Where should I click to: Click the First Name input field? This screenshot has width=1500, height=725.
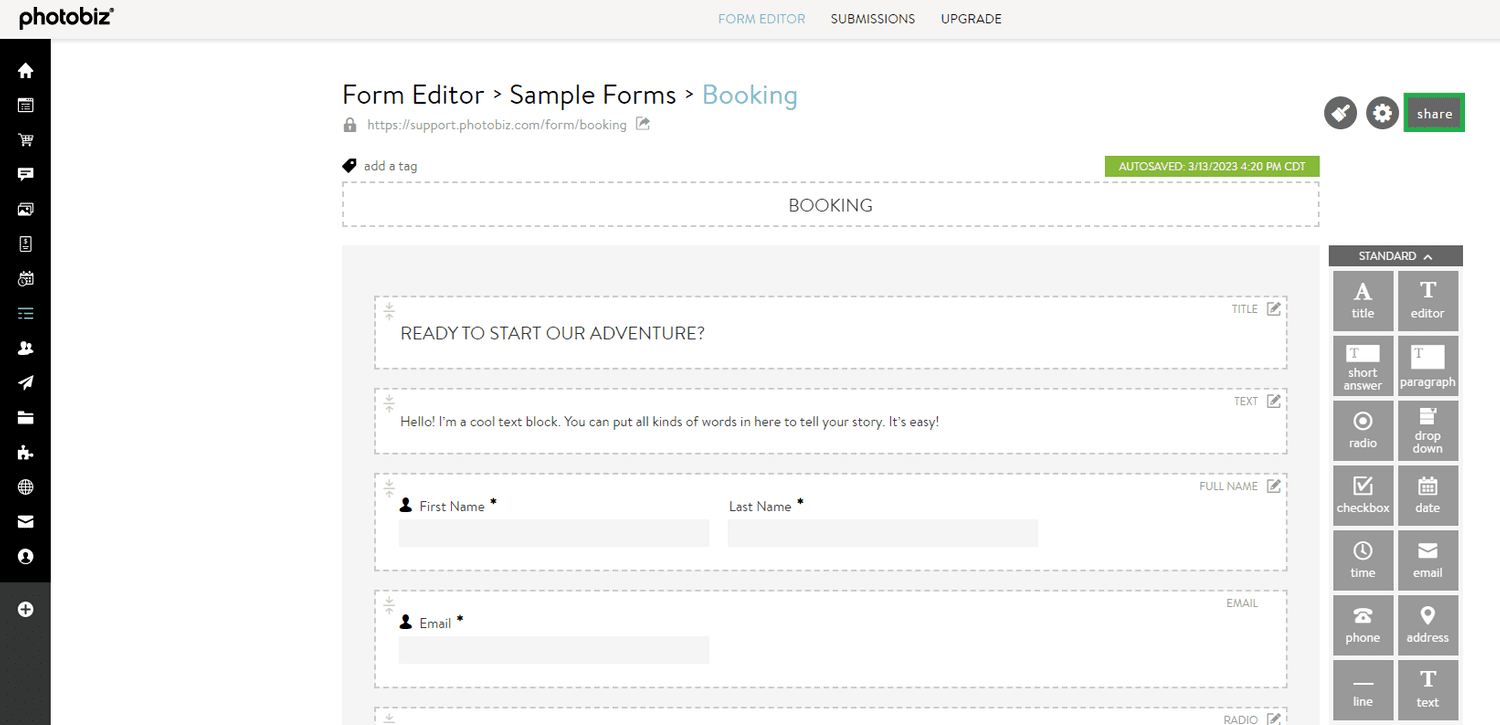click(x=554, y=533)
